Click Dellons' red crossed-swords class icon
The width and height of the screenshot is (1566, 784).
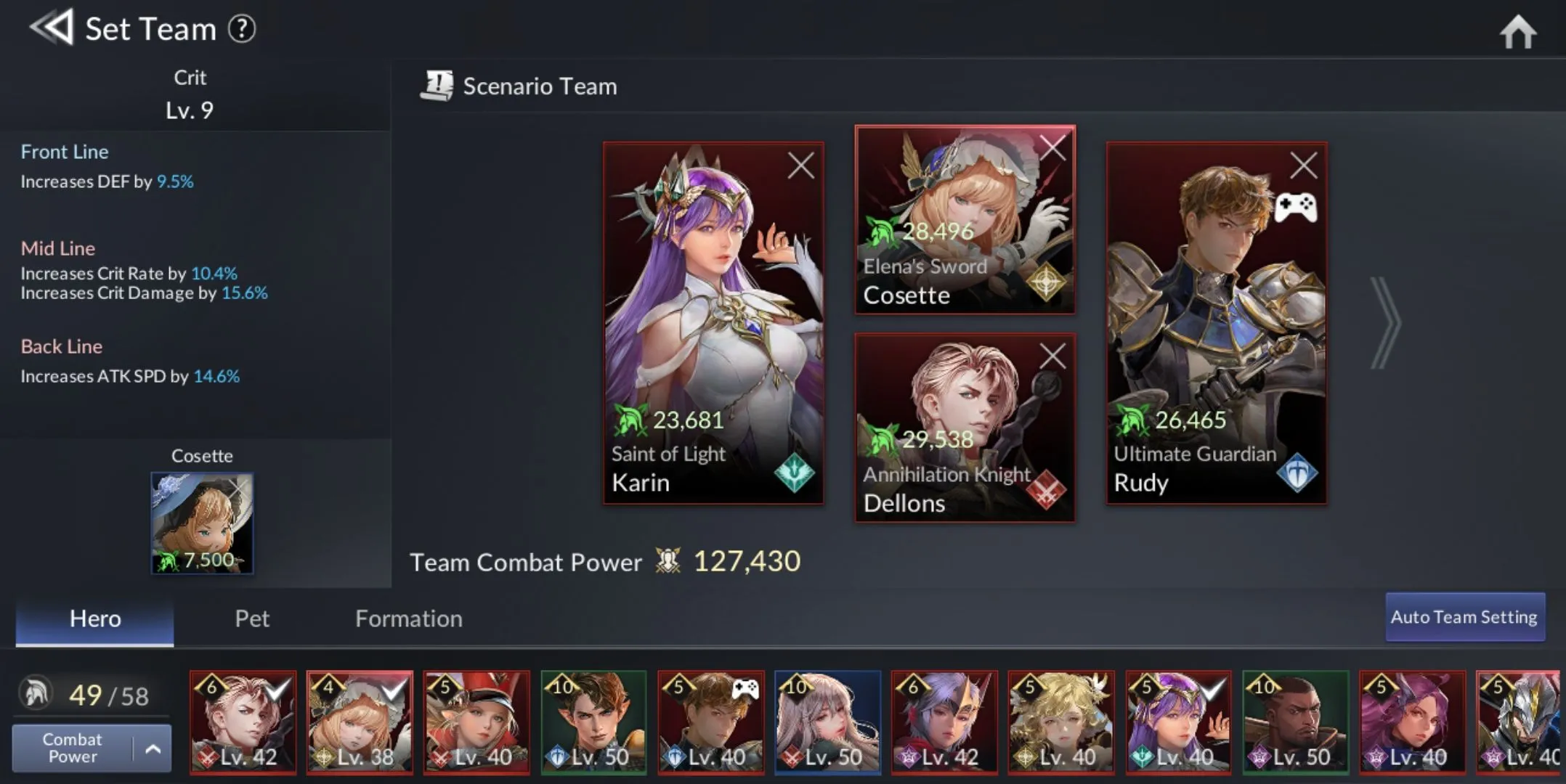(1046, 490)
